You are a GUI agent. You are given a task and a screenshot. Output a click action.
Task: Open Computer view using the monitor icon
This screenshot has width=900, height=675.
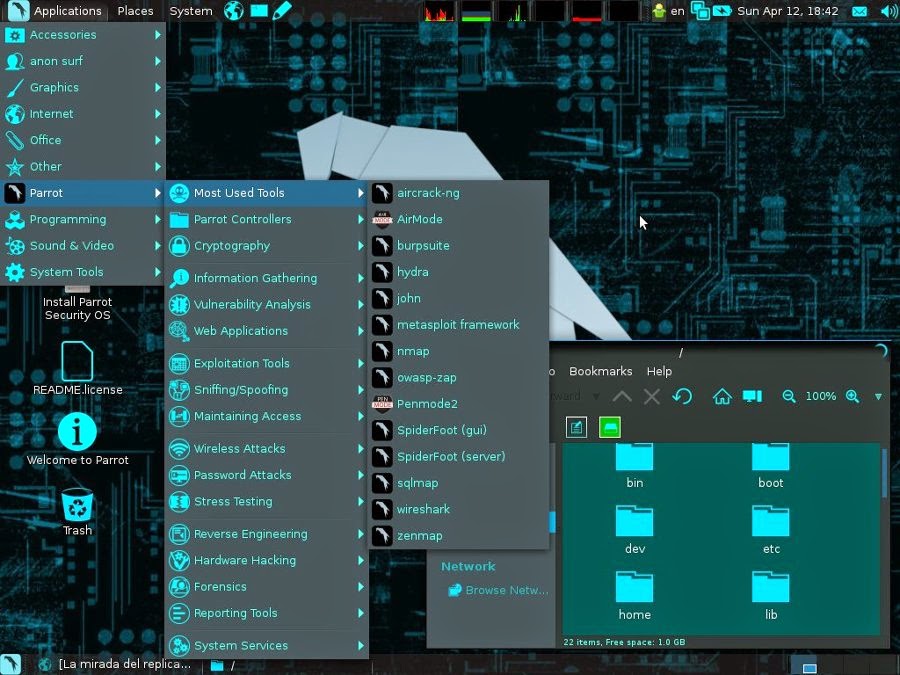pyautogui.click(x=751, y=396)
